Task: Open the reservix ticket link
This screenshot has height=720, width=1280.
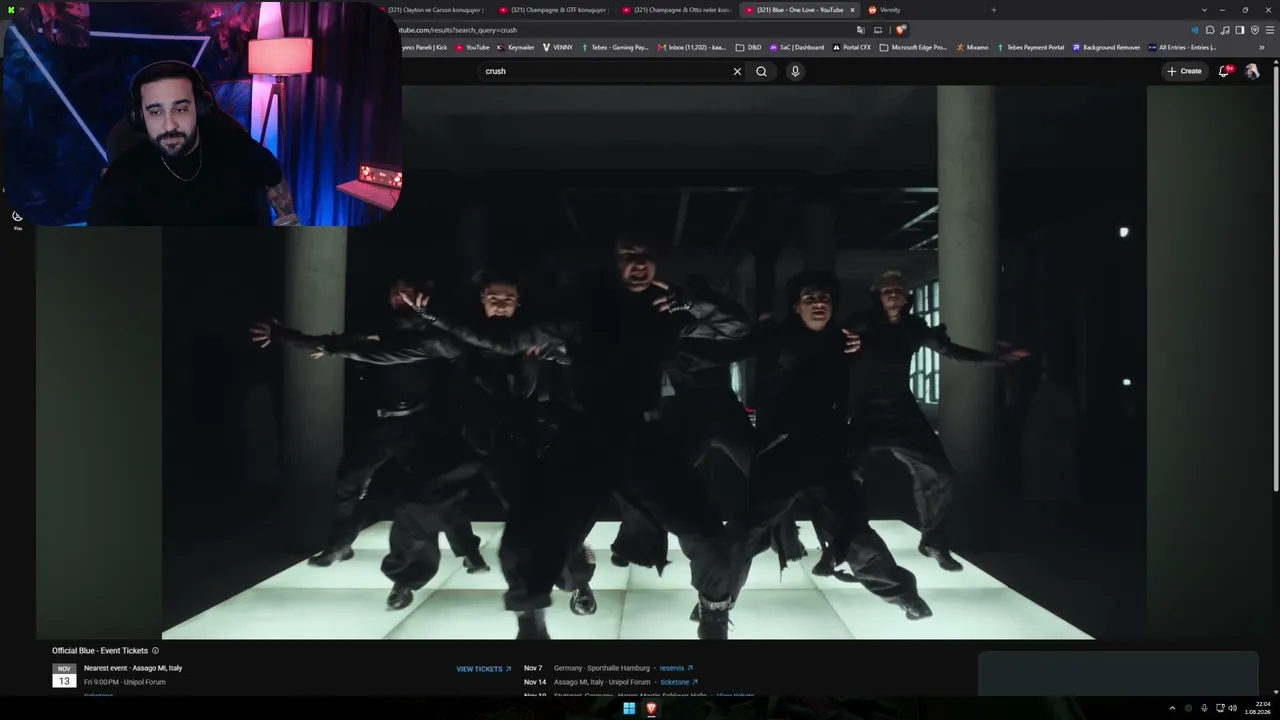Action: click(676, 668)
